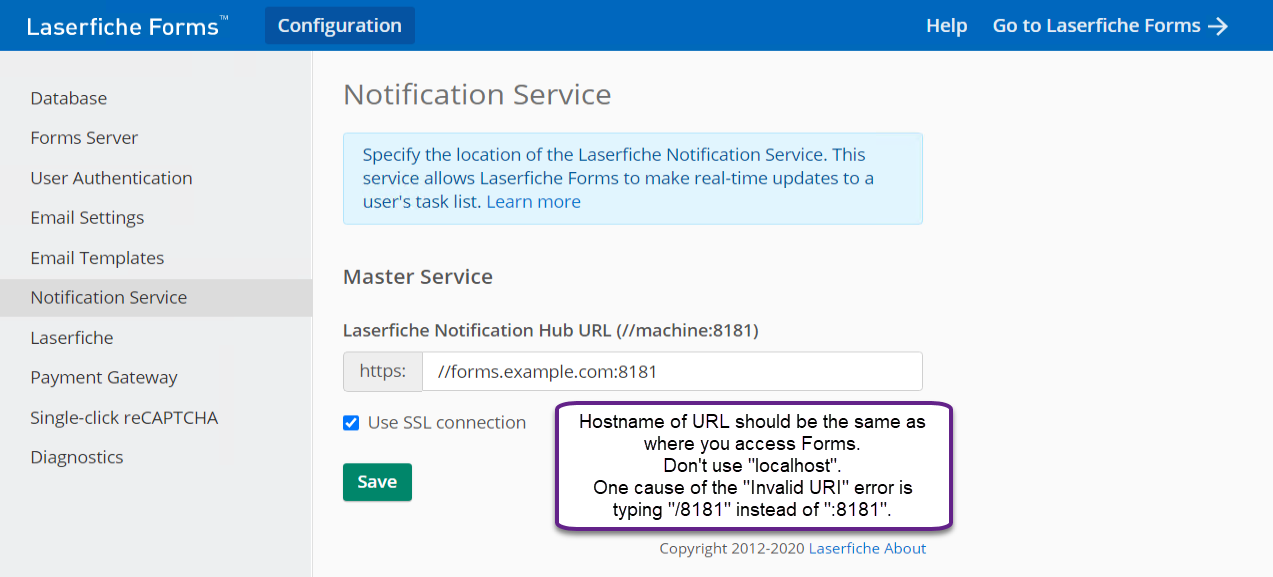Select User Authentication in sidebar
1273x577 pixels.
[111, 178]
